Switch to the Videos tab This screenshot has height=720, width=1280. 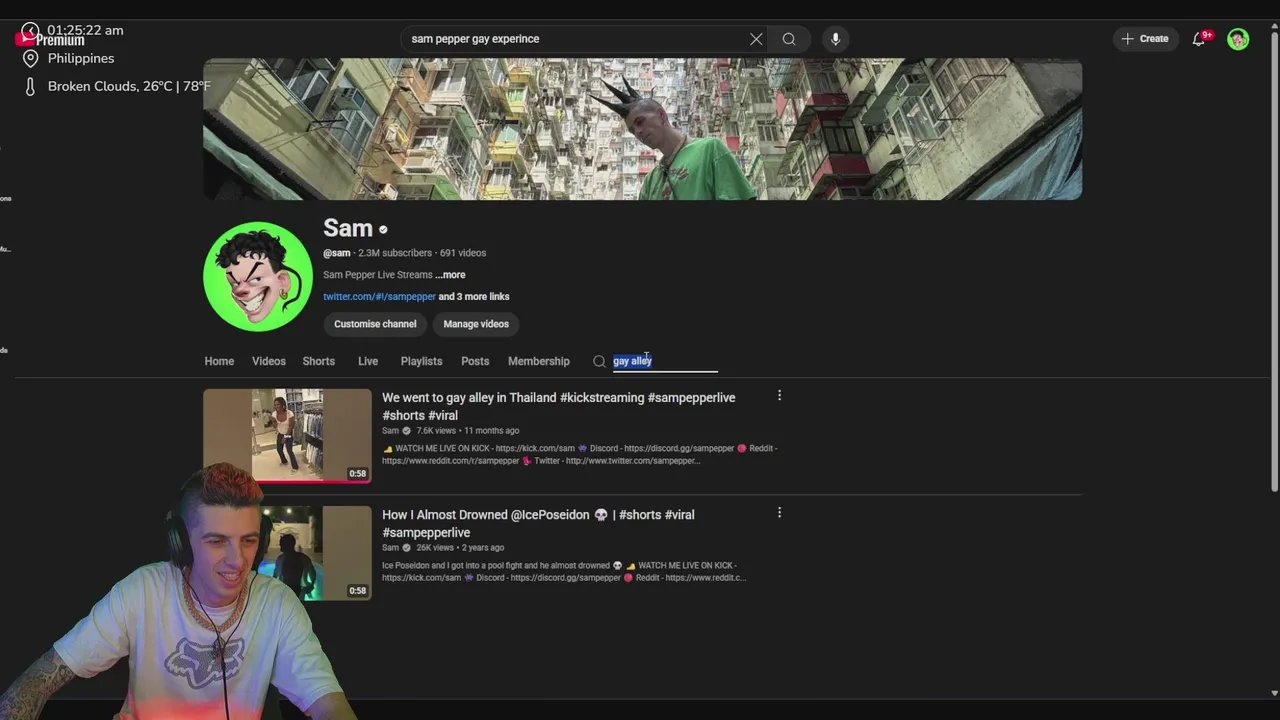click(x=268, y=361)
